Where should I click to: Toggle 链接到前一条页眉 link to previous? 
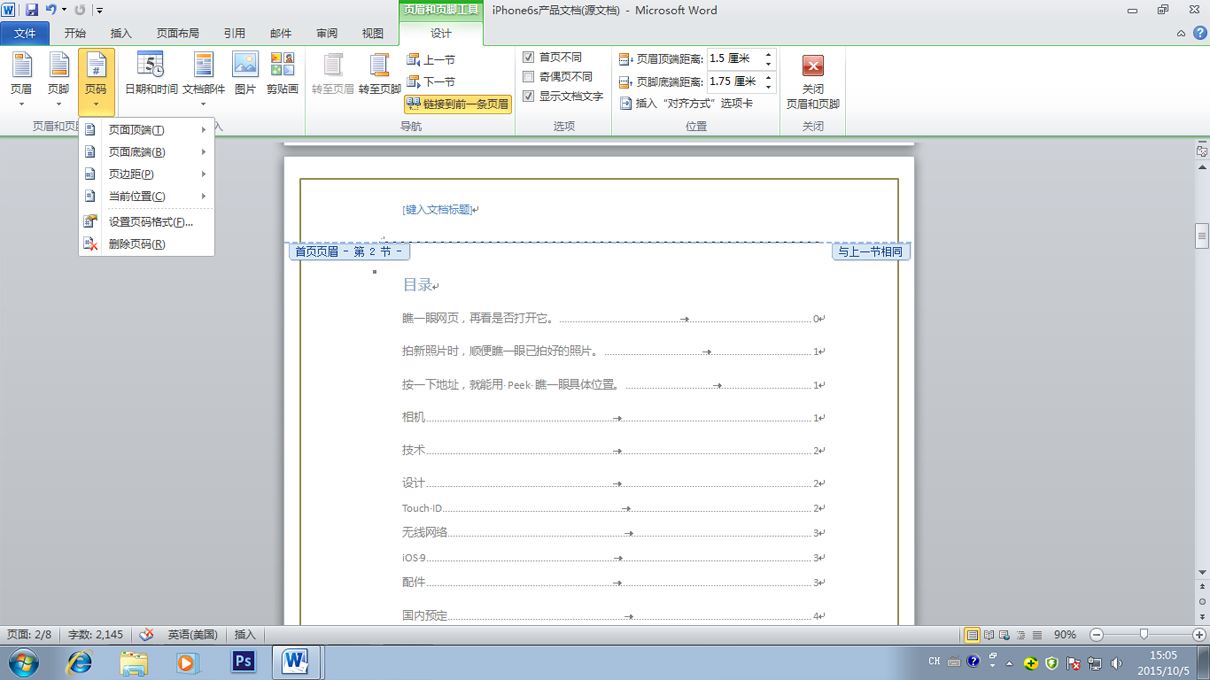(458, 104)
